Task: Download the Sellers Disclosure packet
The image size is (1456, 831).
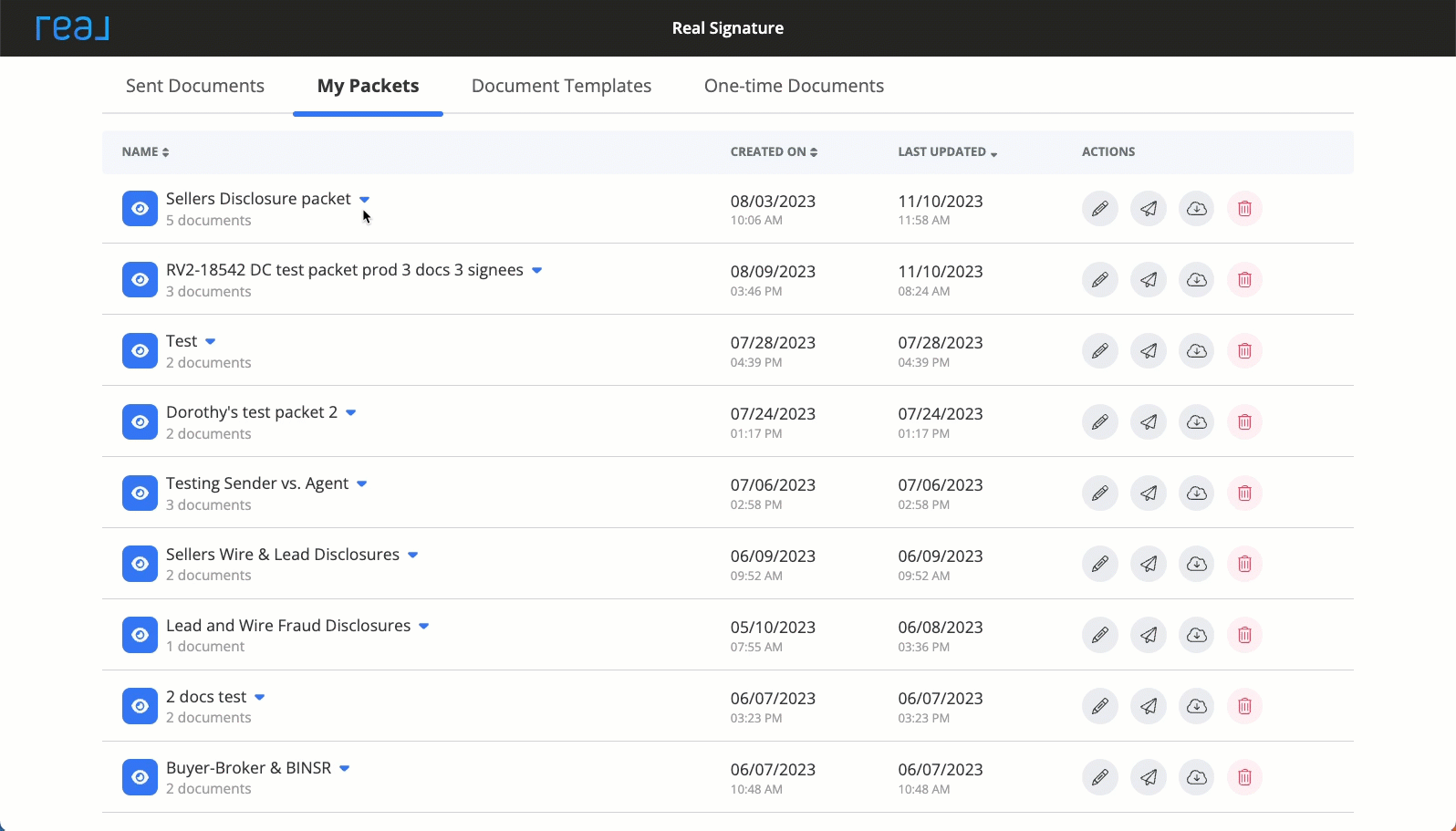Action: point(1197,209)
